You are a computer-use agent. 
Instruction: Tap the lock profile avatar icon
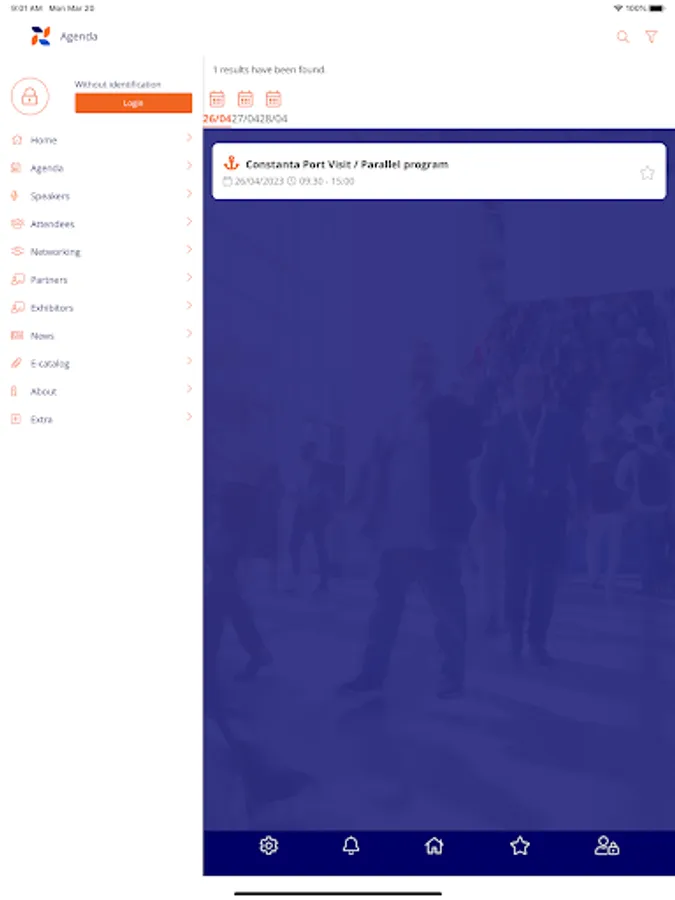(x=30, y=96)
